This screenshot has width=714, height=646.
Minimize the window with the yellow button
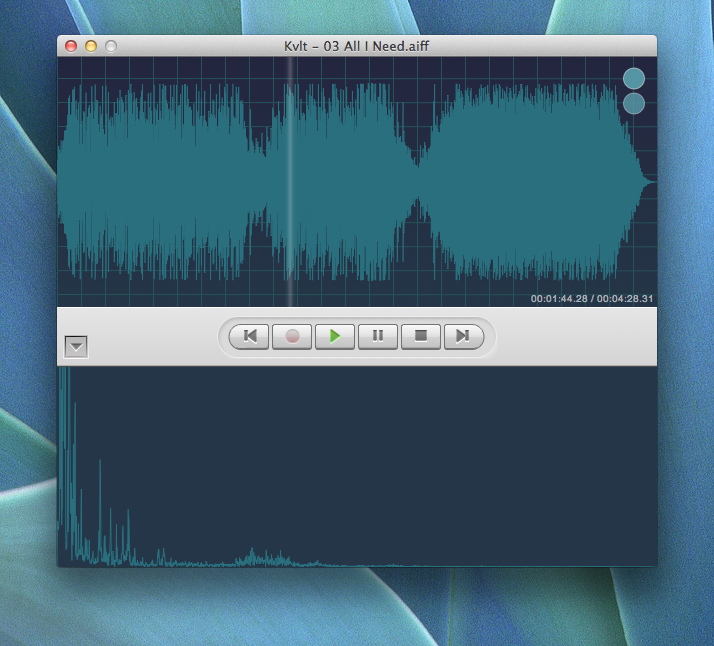pyautogui.click(x=91, y=46)
